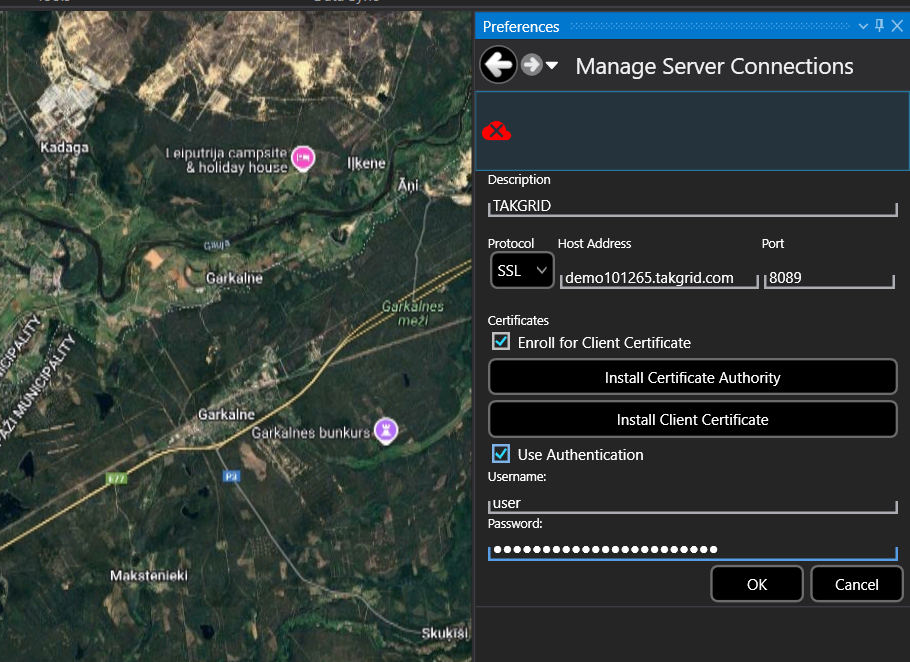Open the navigation history dropdown arrow
The image size is (910, 662).
click(552, 66)
